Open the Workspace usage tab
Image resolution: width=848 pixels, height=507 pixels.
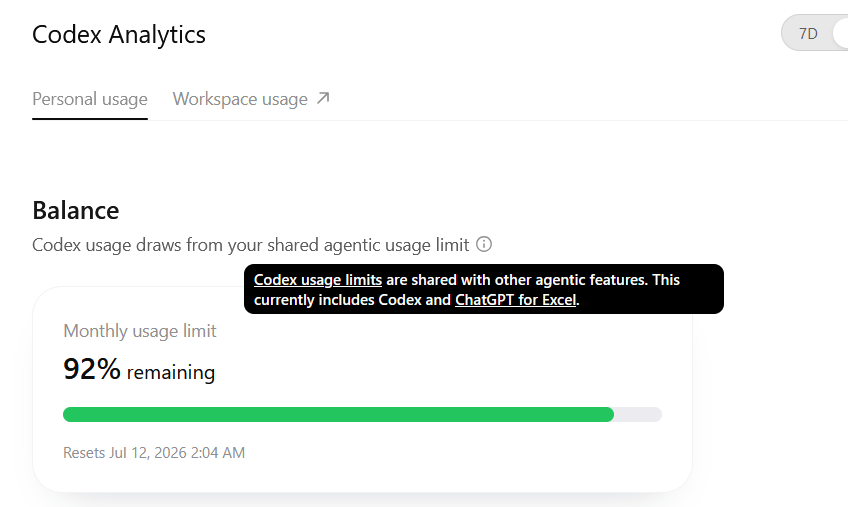(240, 99)
